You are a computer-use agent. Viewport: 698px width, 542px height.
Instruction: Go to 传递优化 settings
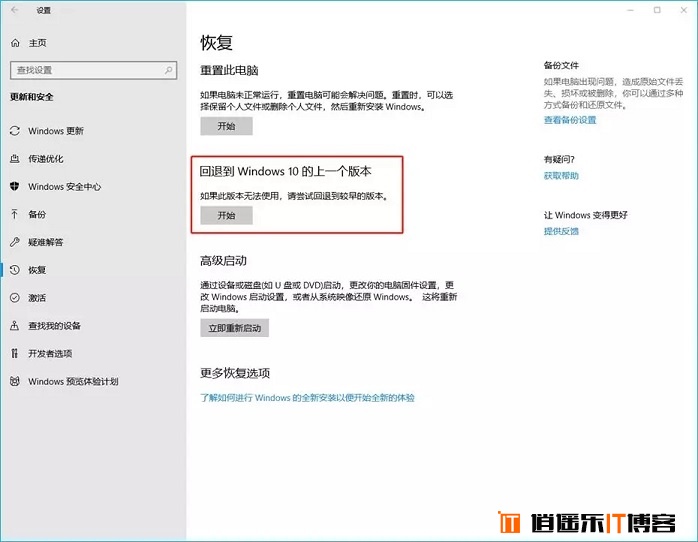46,159
